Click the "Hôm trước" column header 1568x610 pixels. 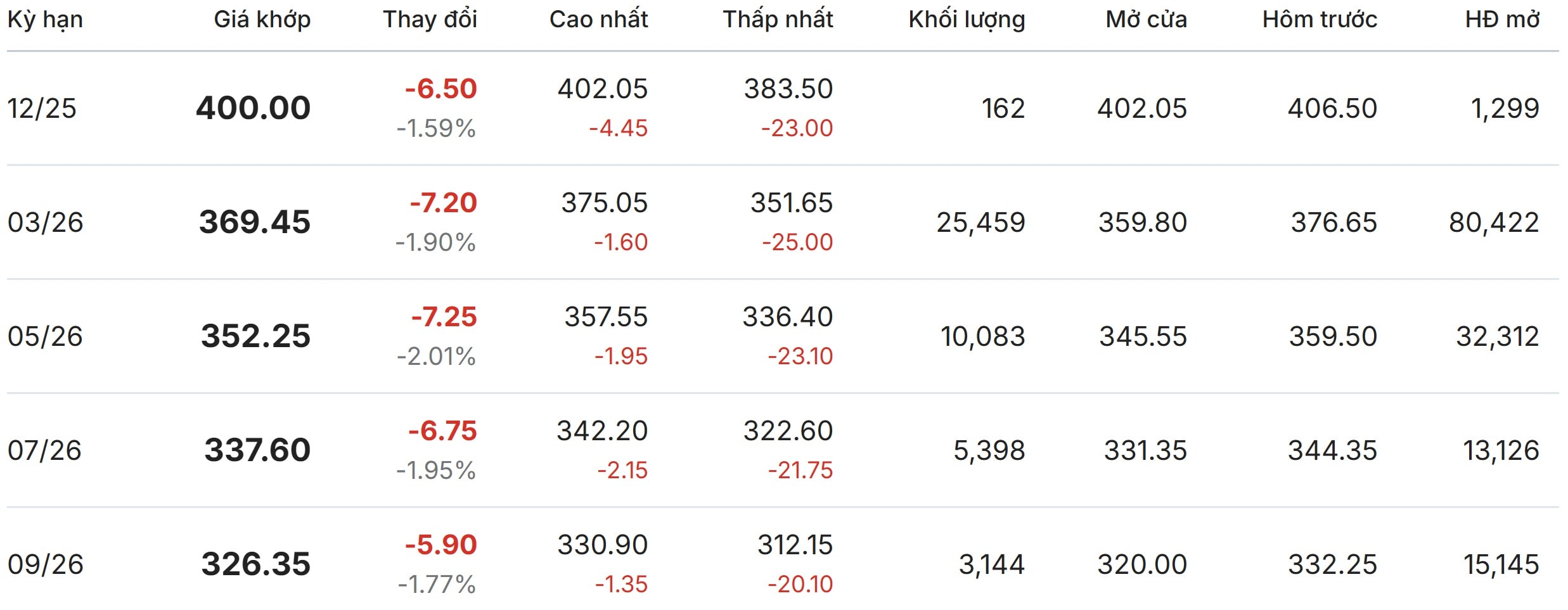pyautogui.click(x=1320, y=20)
